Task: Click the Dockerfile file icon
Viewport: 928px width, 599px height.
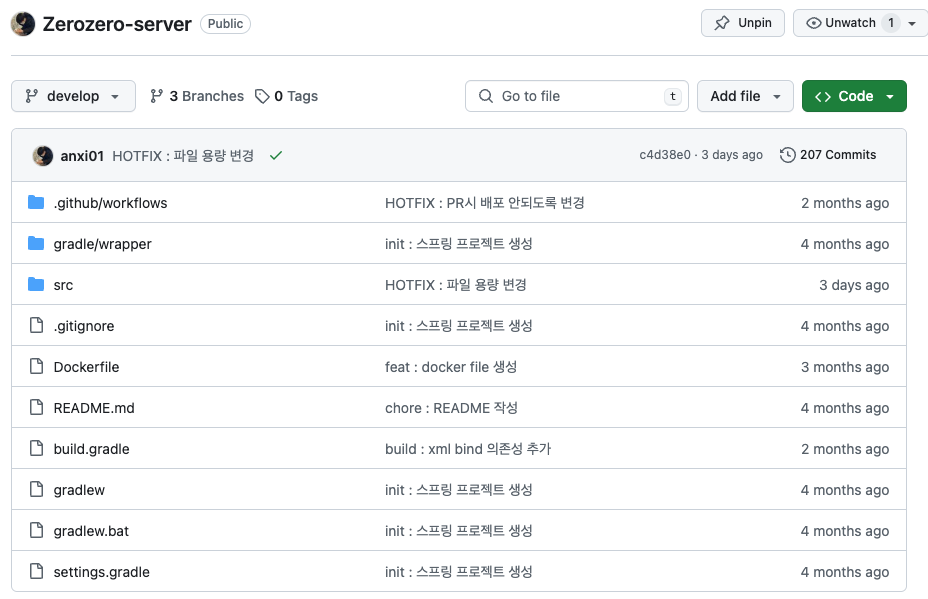Action: (37, 366)
